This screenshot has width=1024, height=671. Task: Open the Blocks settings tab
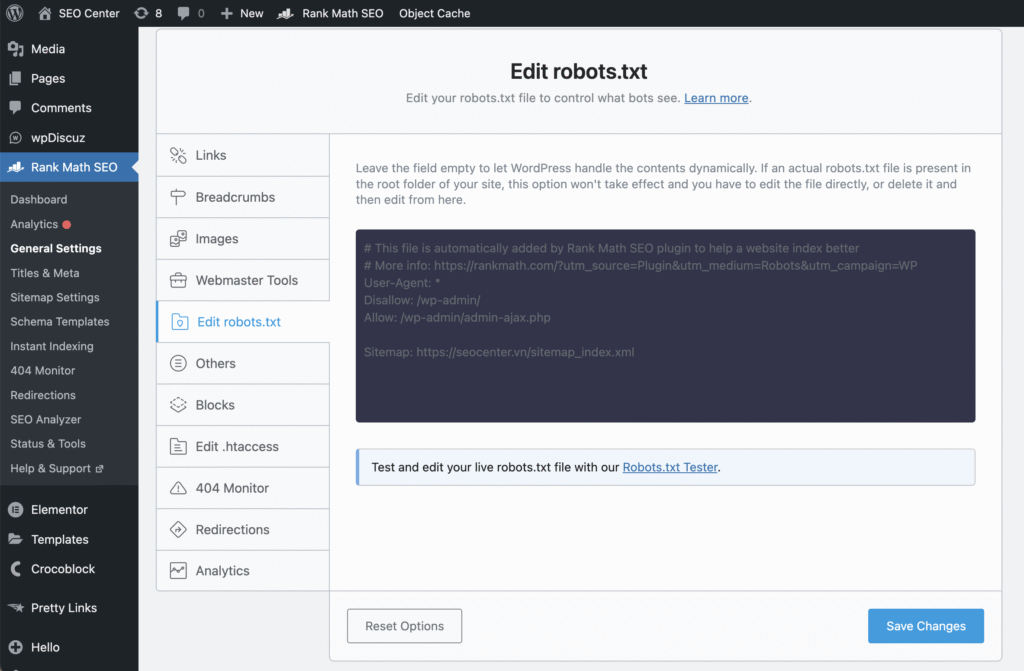click(x=215, y=405)
